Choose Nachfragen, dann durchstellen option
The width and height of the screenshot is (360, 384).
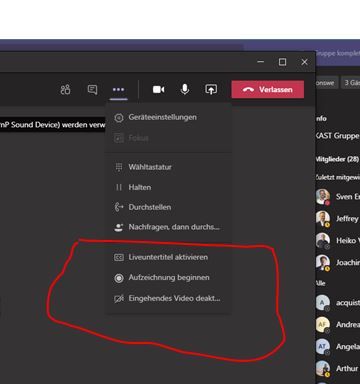[x=168, y=227]
